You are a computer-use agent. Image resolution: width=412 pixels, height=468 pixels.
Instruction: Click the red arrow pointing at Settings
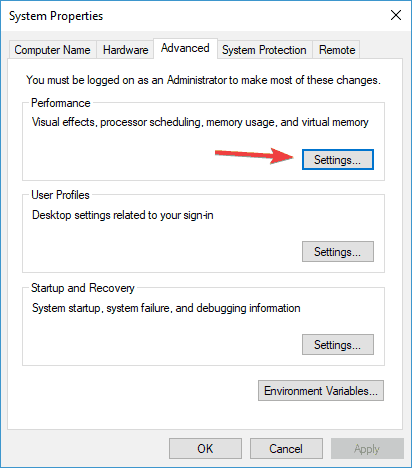[254, 156]
